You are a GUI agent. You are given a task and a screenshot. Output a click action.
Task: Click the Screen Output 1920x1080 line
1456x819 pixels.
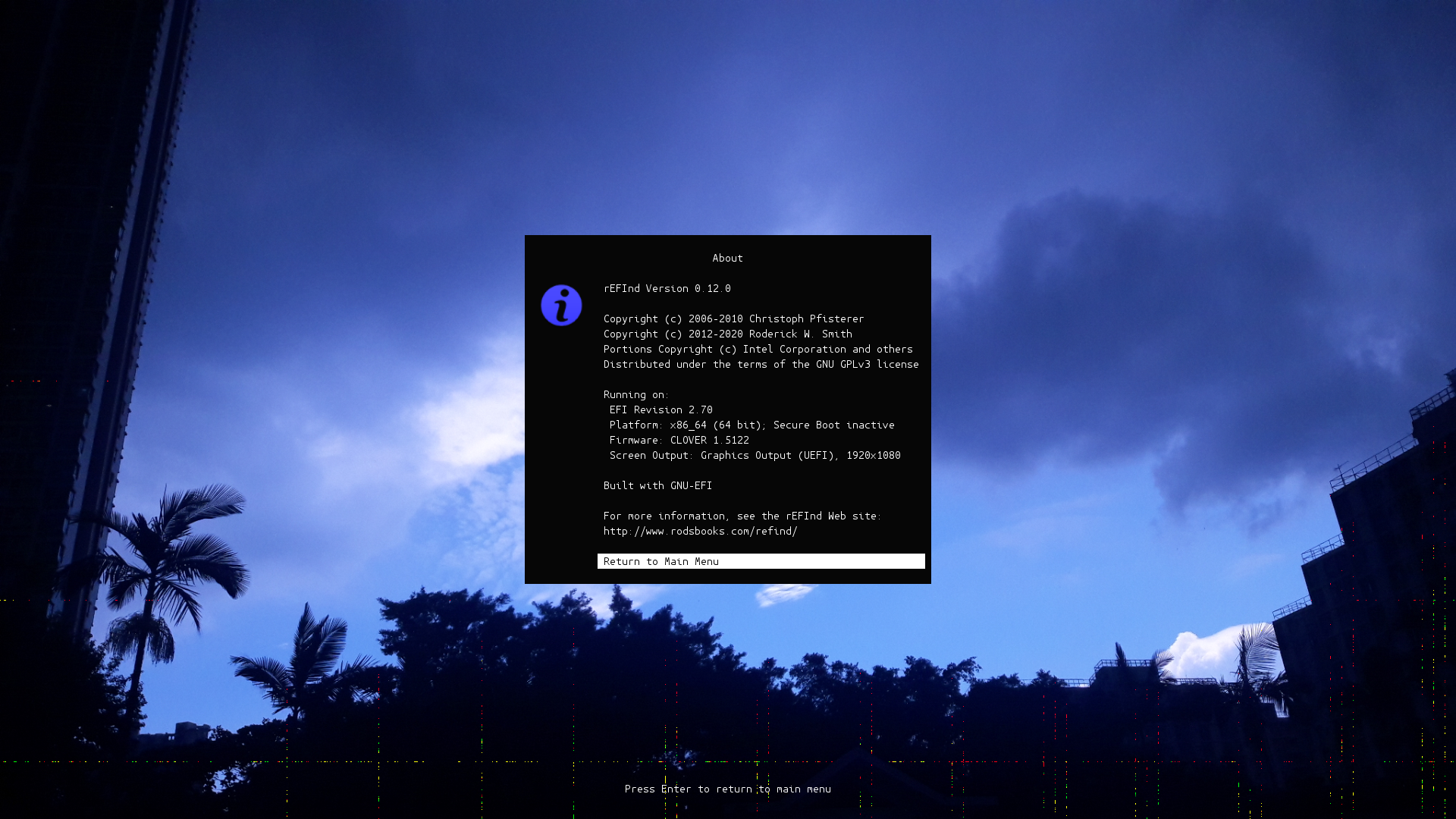[755, 455]
